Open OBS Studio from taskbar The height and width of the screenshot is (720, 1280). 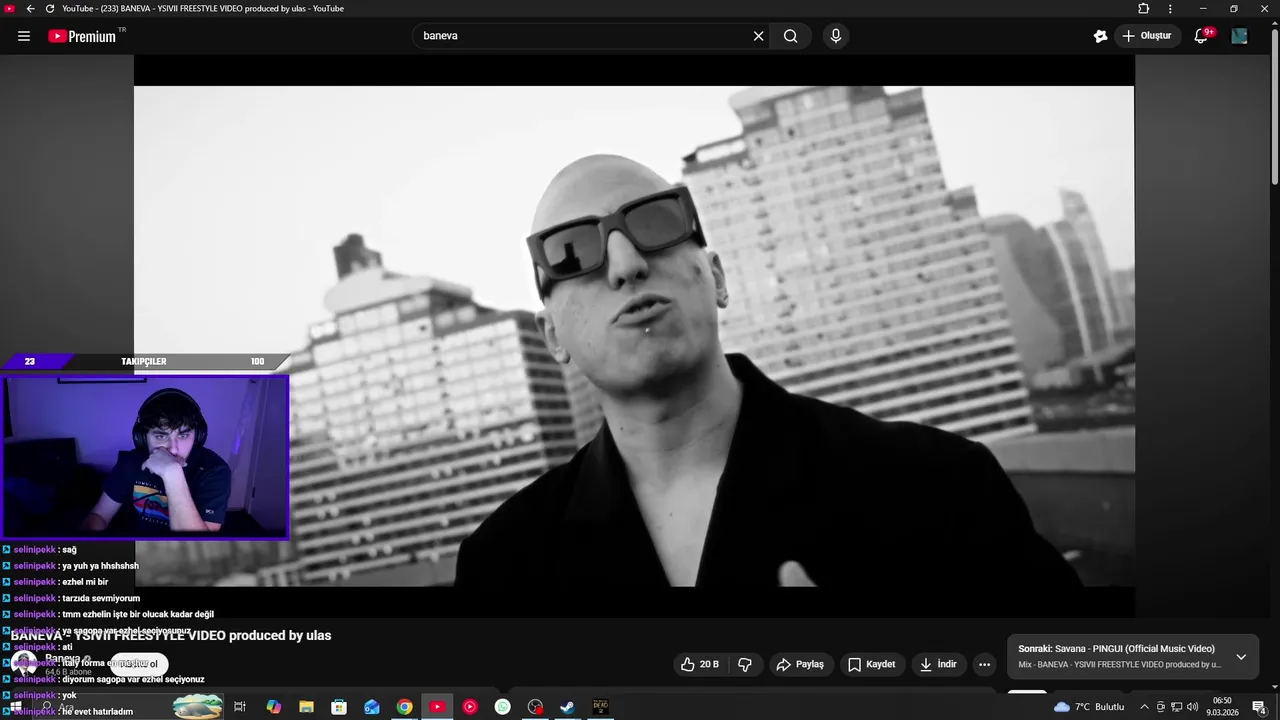pos(535,707)
